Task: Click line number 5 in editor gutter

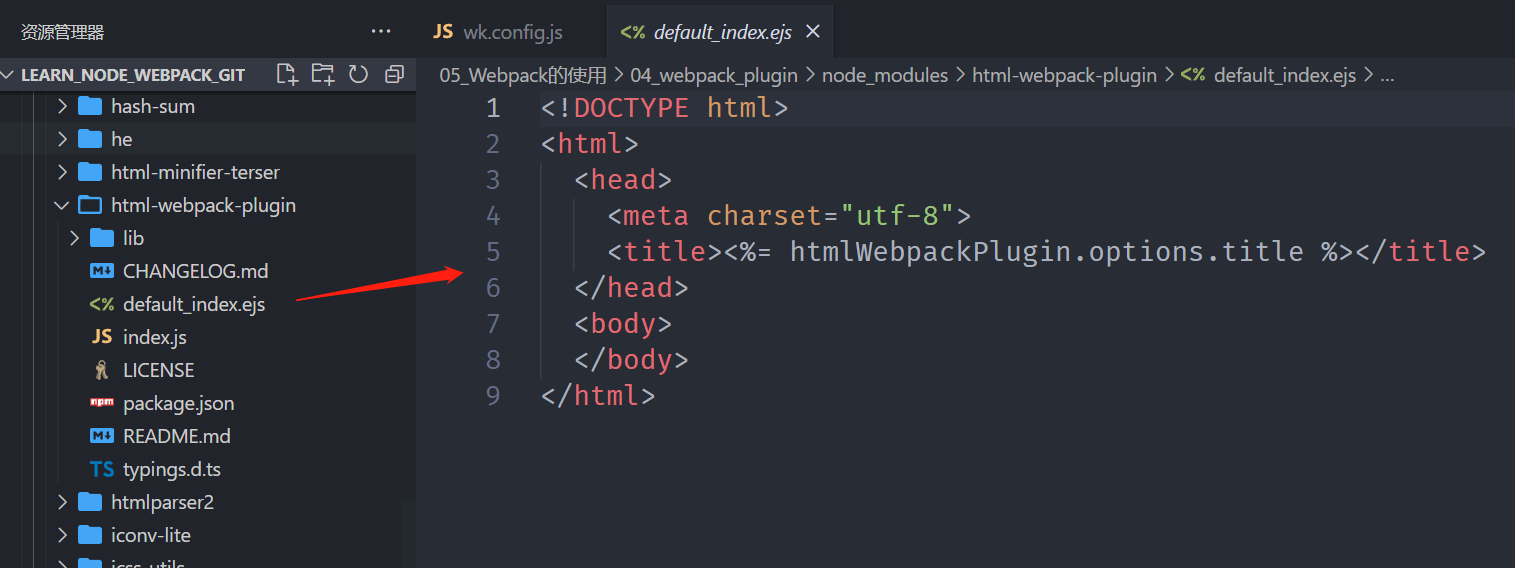Action: [492, 252]
